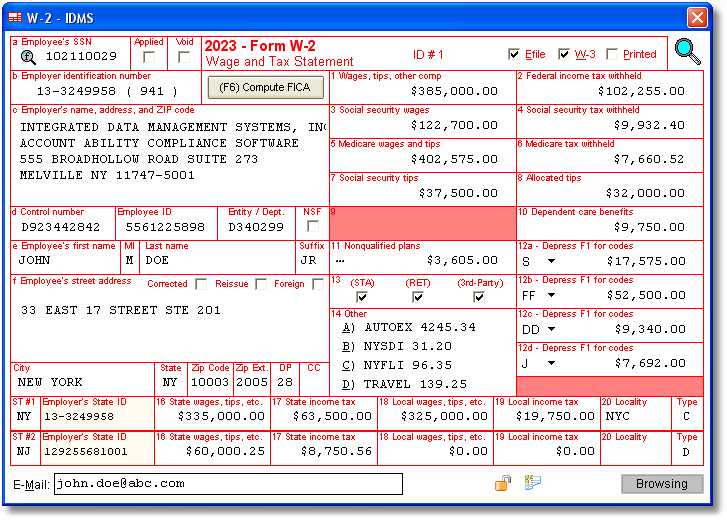Toggle the NSF checkbox
Image resolution: width=727 pixels, height=520 pixels.
point(313,226)
